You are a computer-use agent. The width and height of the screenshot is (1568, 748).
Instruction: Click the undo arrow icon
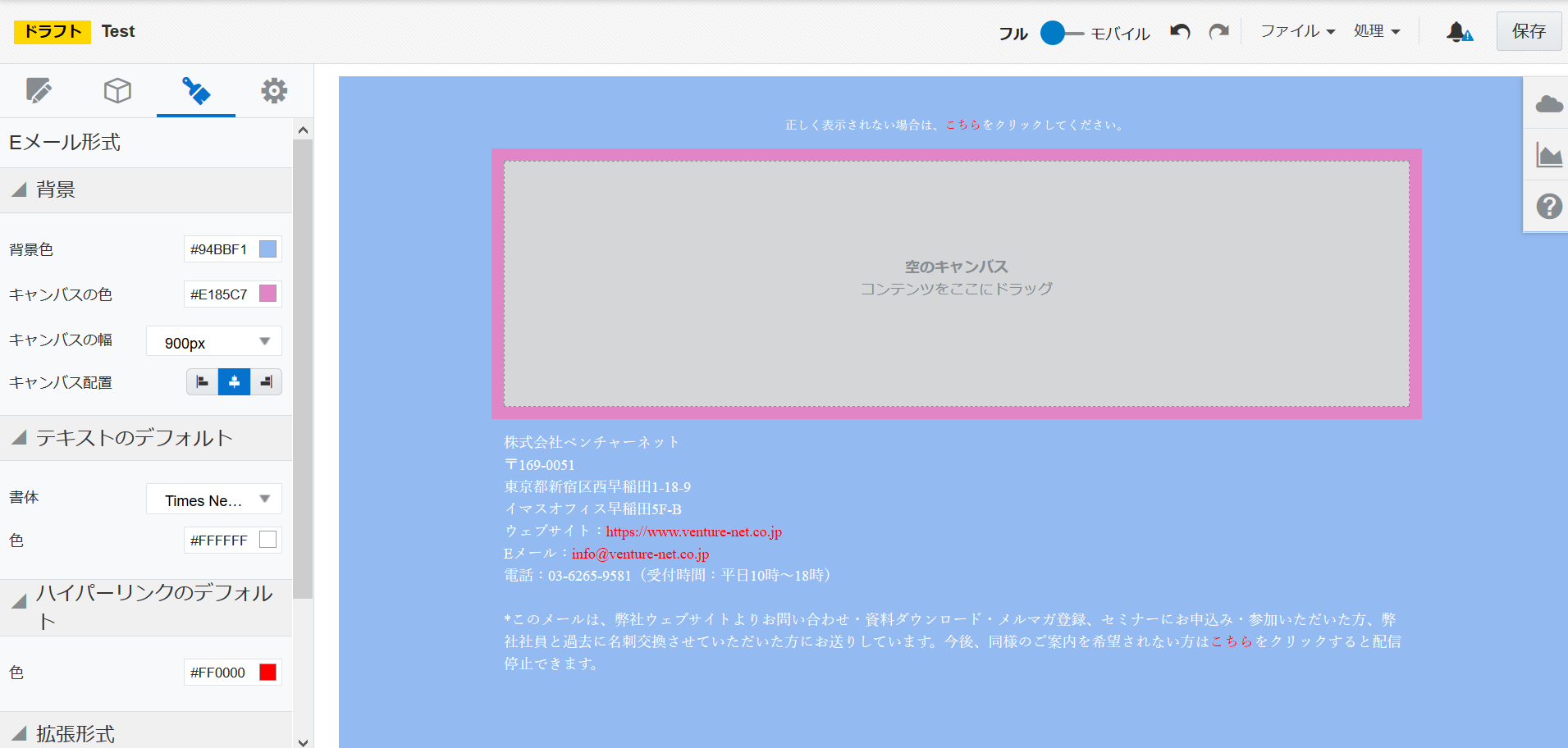click(x=1180, y=31)
